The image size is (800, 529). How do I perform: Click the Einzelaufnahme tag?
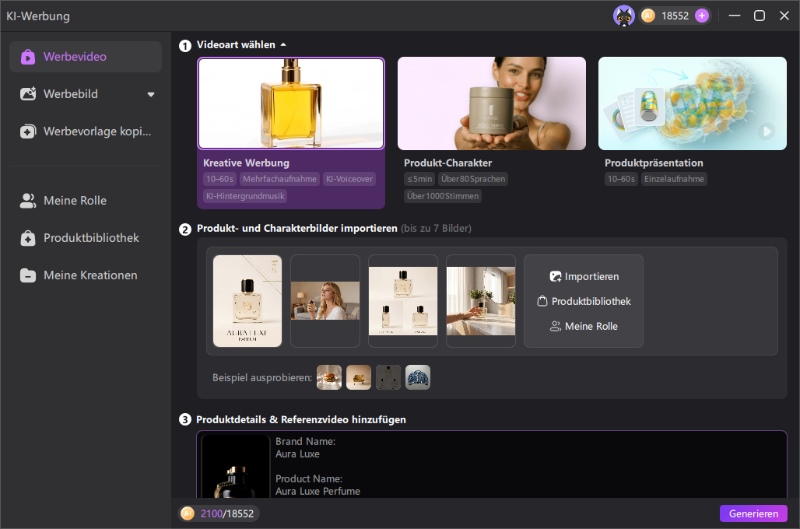[674, 179]
